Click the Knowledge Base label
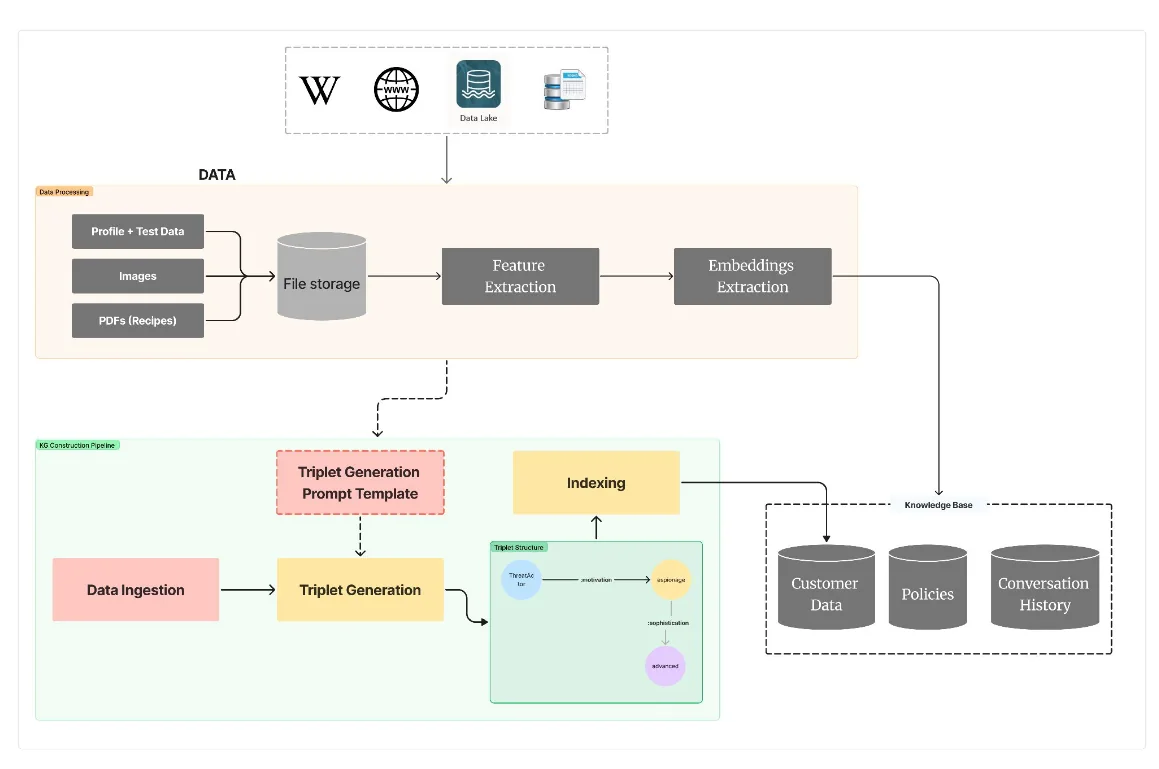 (938, 505)
